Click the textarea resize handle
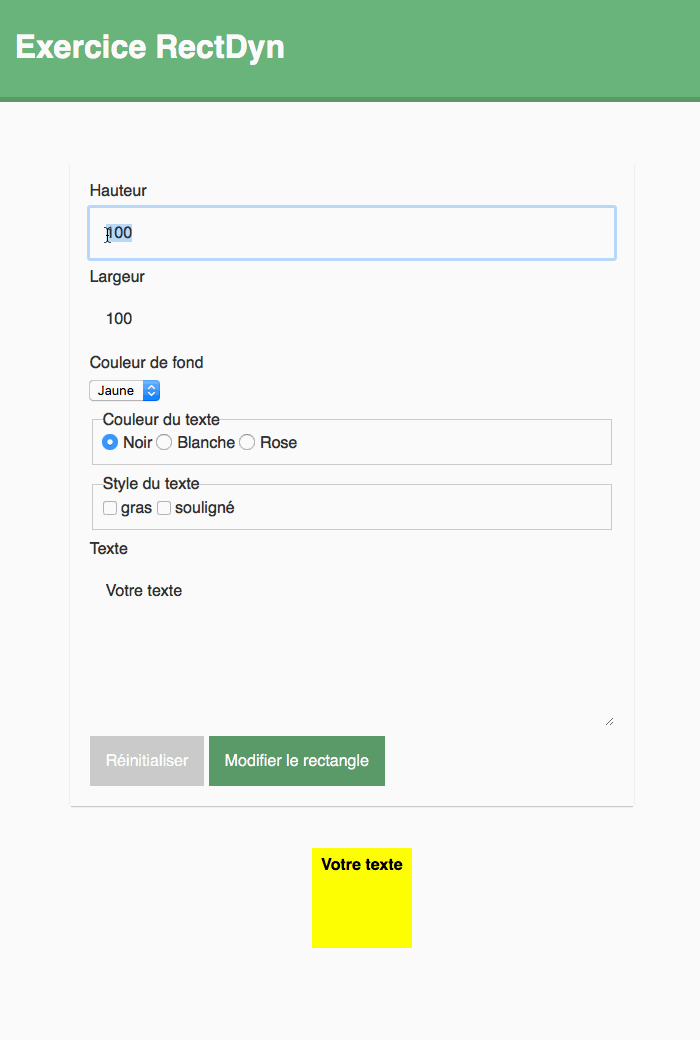 click(x=609, y=722)
